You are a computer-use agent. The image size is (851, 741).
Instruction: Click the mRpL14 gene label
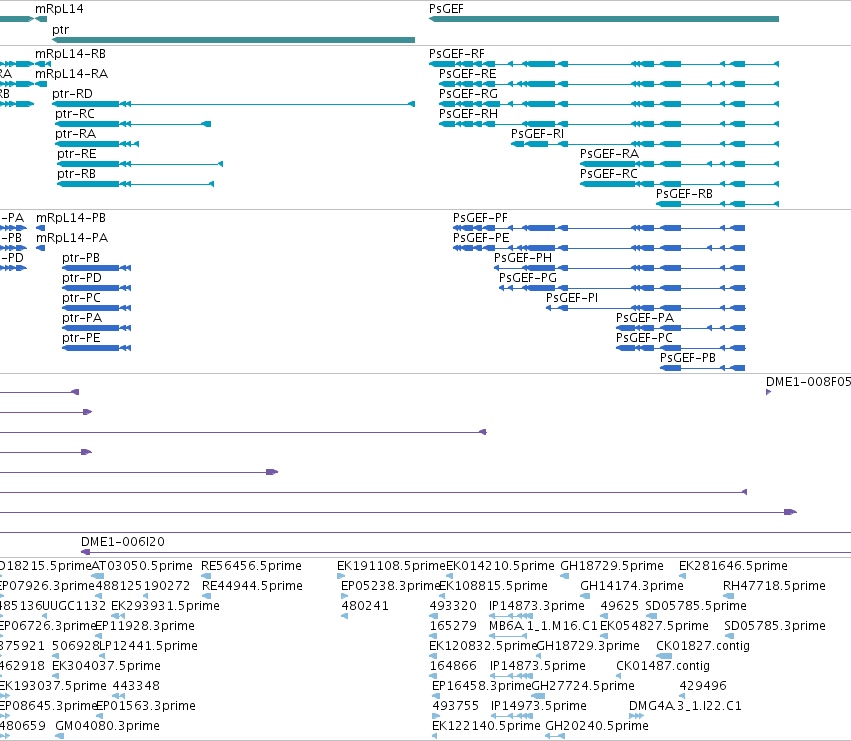[x=59, y=9]
